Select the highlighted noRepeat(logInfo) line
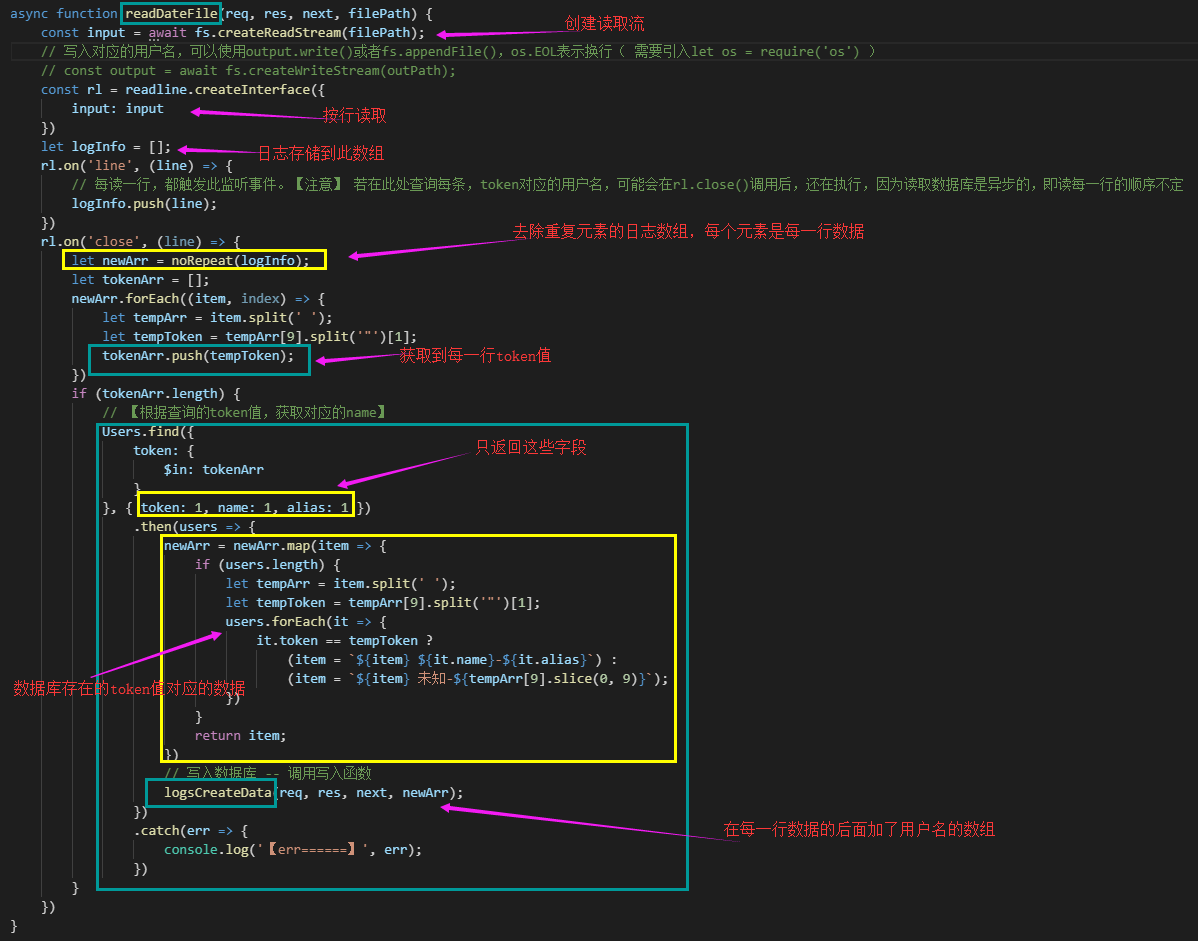The height and width of the screenshot is (941, 1198). coord(196,260)
